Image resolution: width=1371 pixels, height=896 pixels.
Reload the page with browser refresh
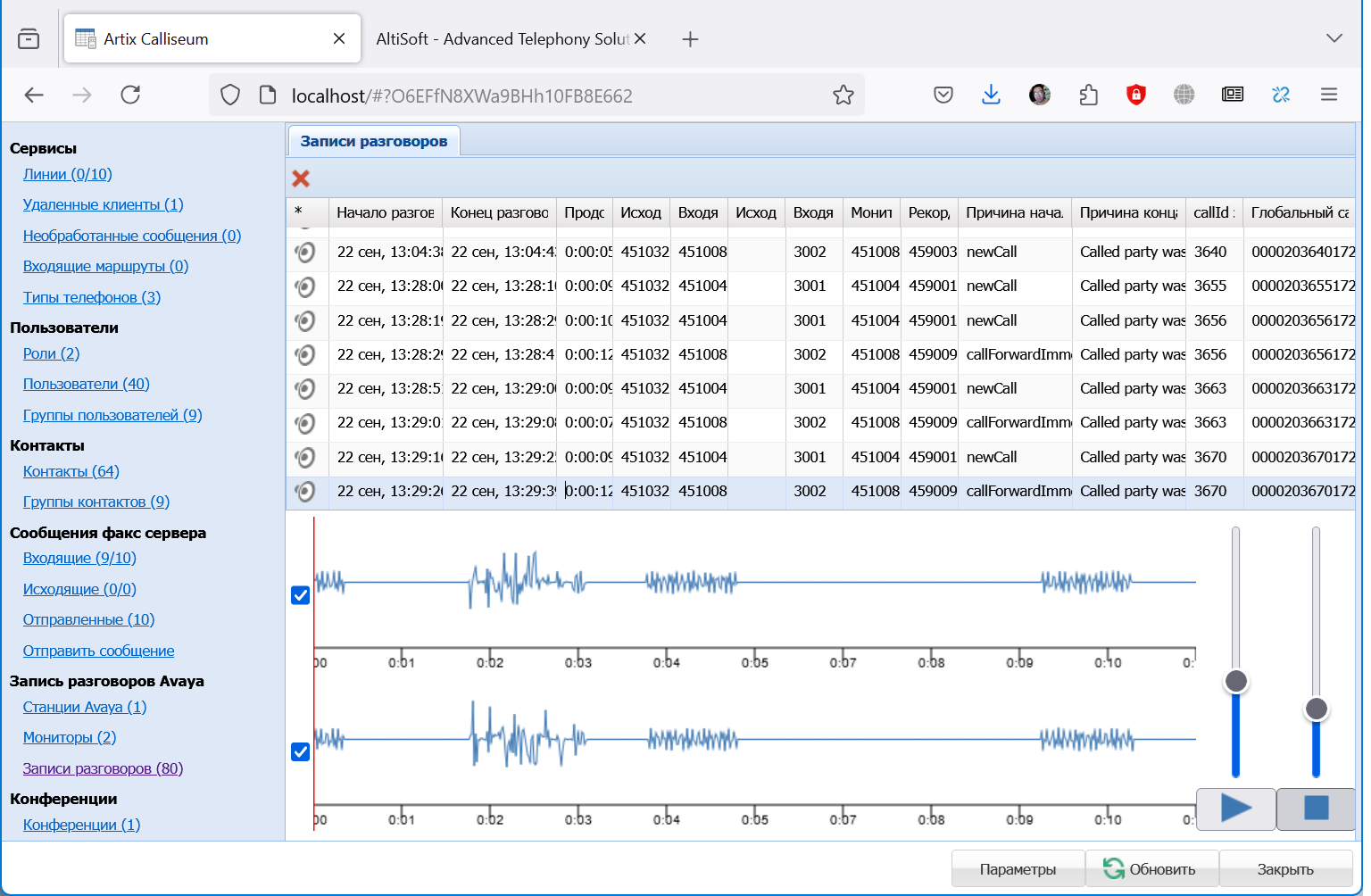tap(130, 95)
